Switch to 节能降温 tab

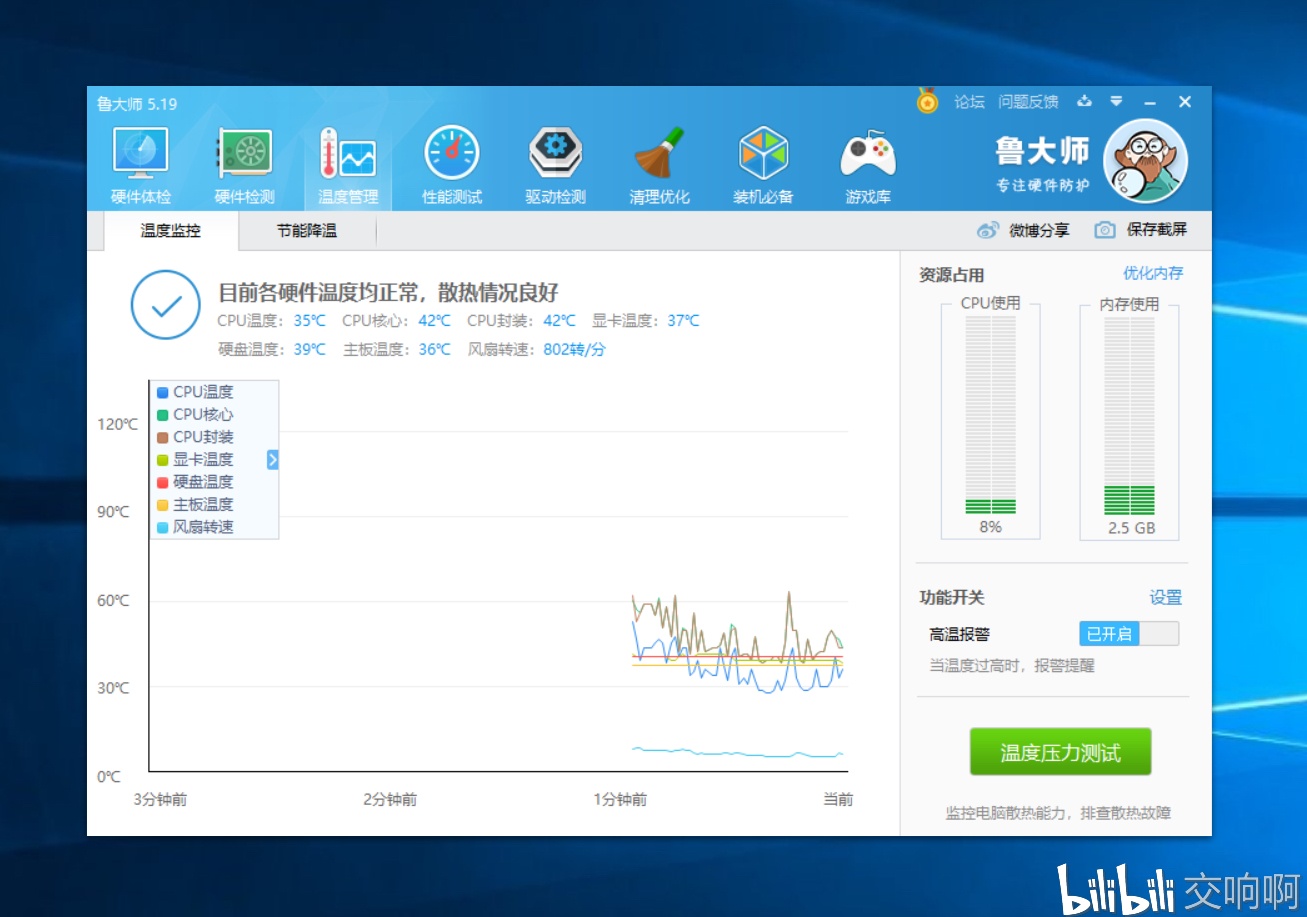click(307, 231)
